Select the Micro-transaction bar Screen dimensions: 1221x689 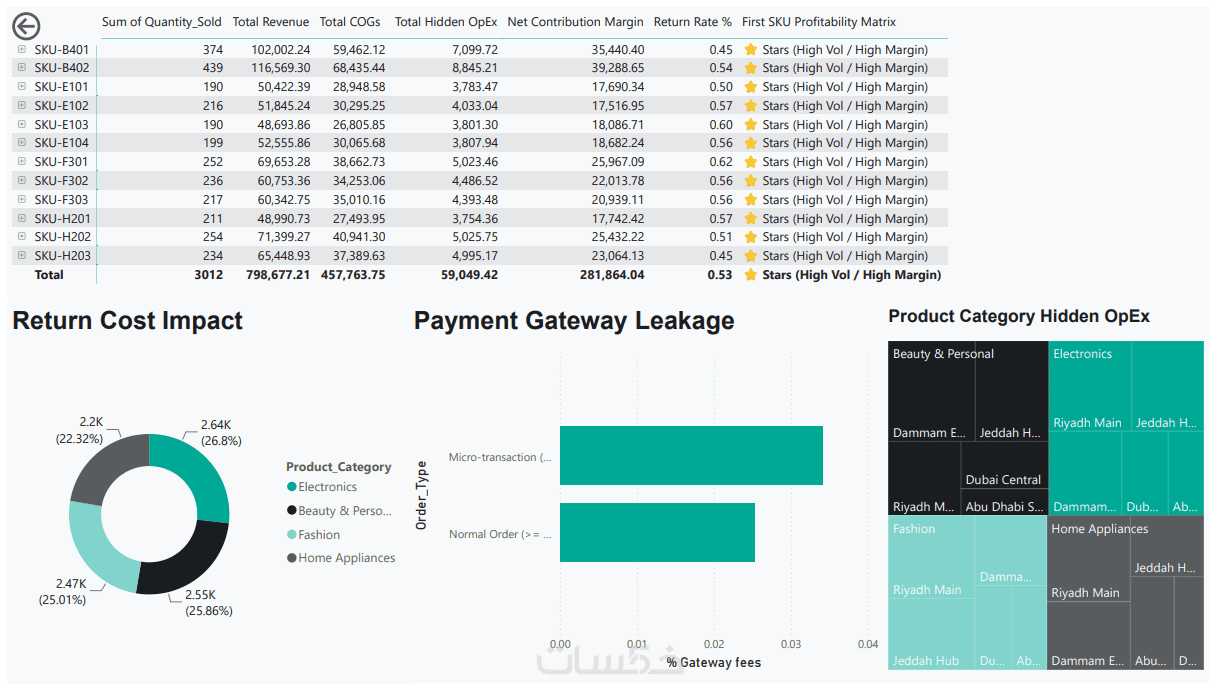[x=691, y=456]
